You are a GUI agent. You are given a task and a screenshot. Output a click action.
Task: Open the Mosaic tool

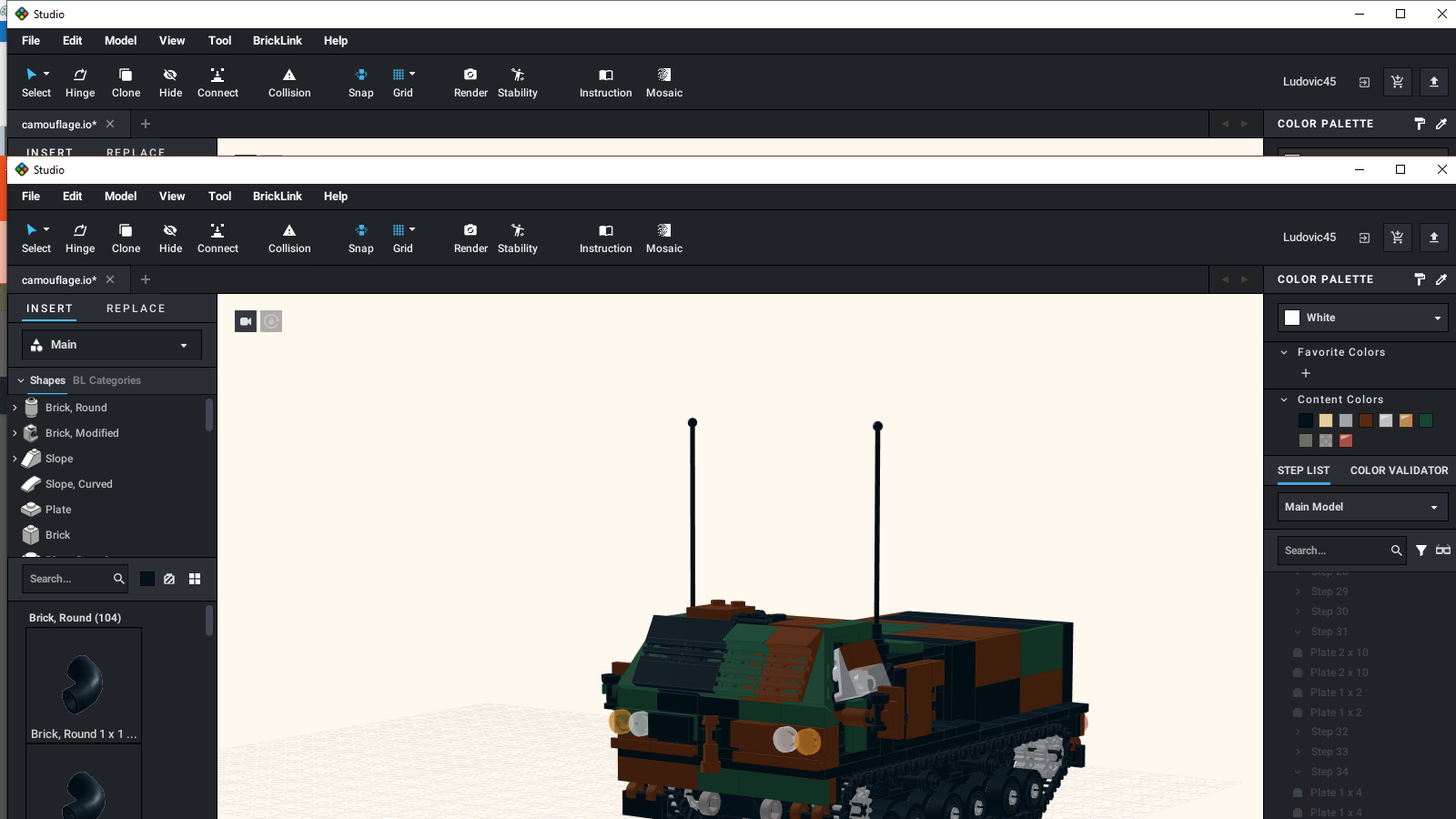pos(663,238)
